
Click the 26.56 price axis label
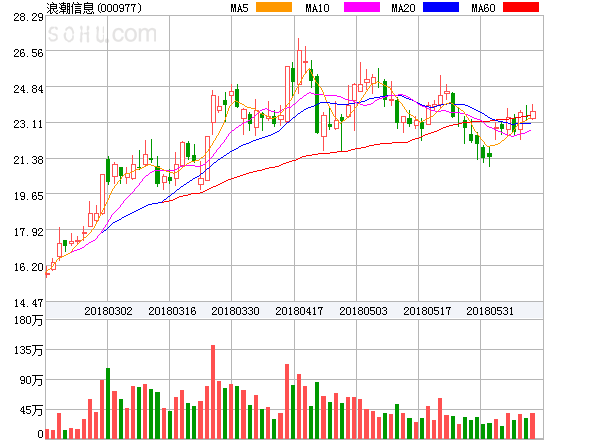pyautogui.click(x=28, y=53)
